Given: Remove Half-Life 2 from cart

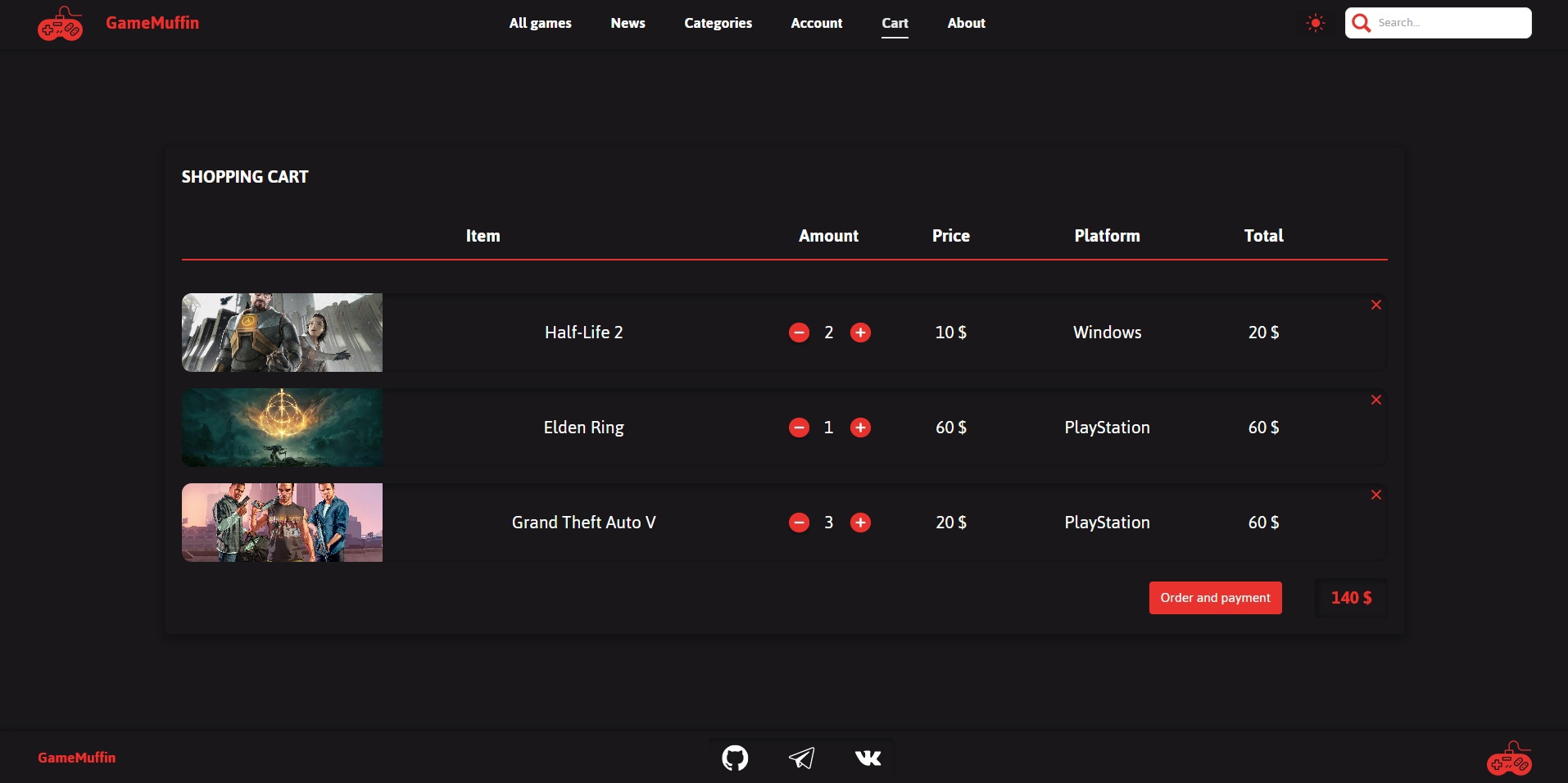Looking at the screenshot, I should [x=1376, y=305].
